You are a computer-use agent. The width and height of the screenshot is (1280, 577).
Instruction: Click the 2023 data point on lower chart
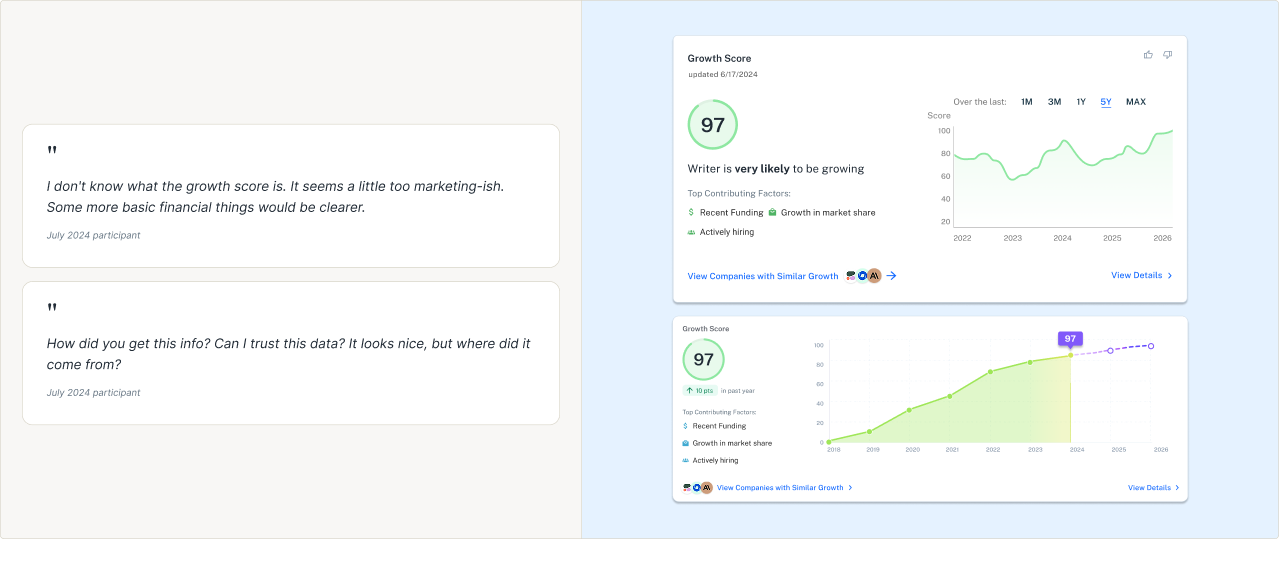tap(1030, 362)
